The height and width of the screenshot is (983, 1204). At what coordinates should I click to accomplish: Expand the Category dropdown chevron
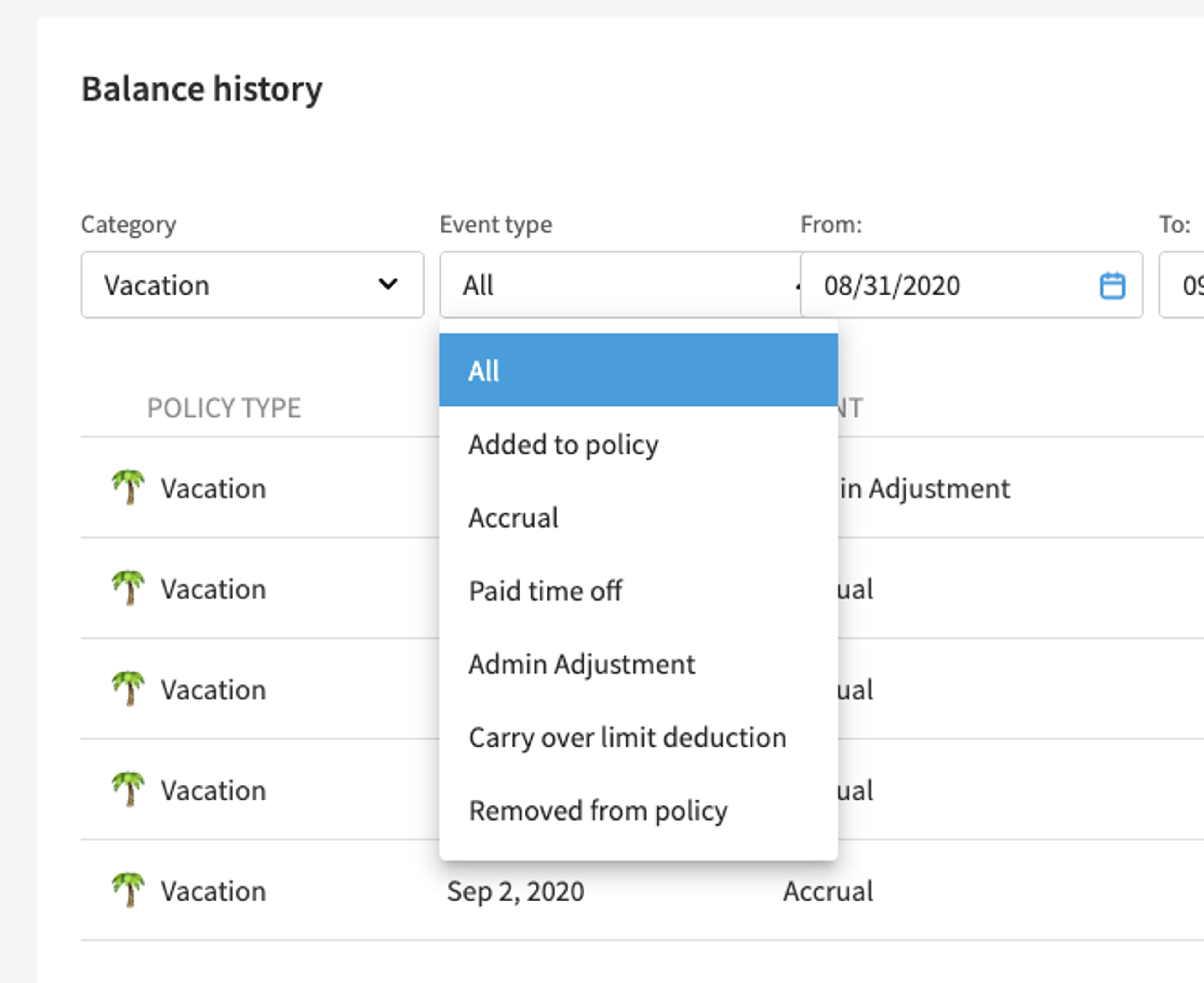[x=388, y=284]
